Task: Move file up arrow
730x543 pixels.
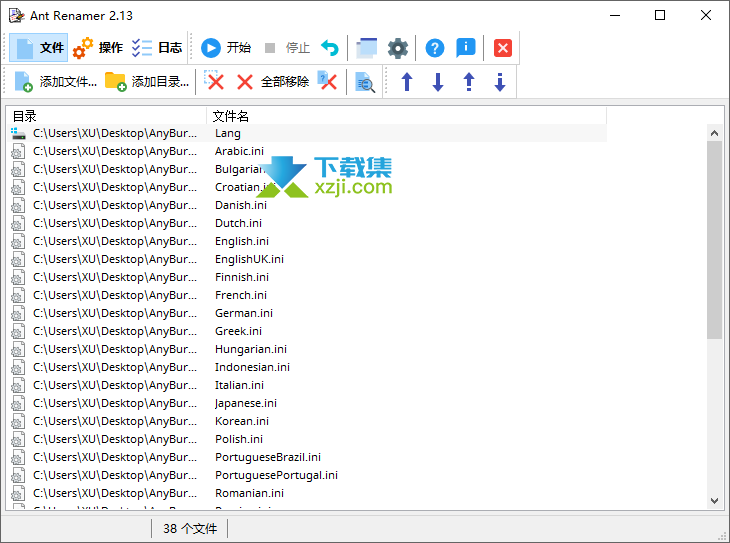Action: pos(407,82)
